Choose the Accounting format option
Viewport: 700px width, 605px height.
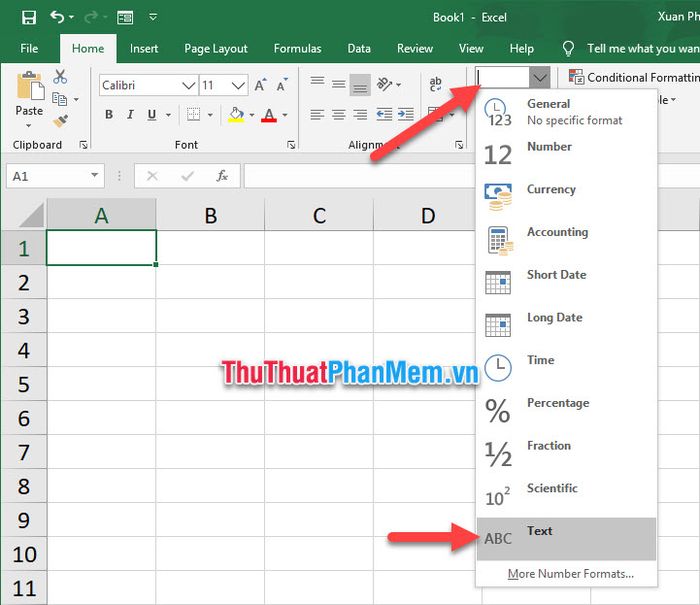point(566,240)
